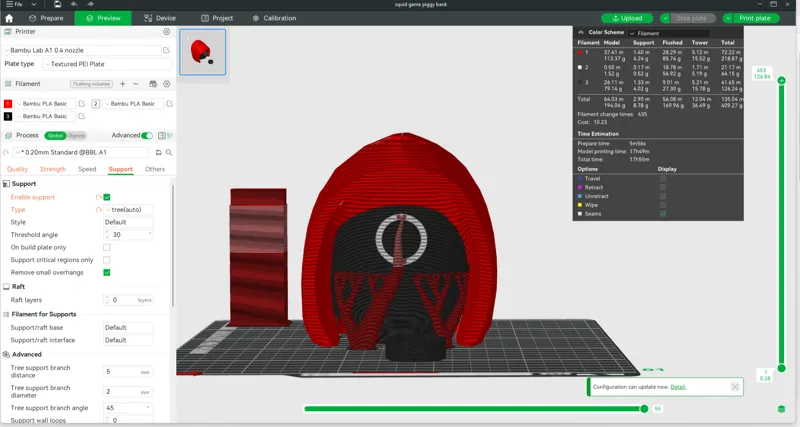Show Travel moves in display options
Screen dimensions: 800x427
(663, 179)
